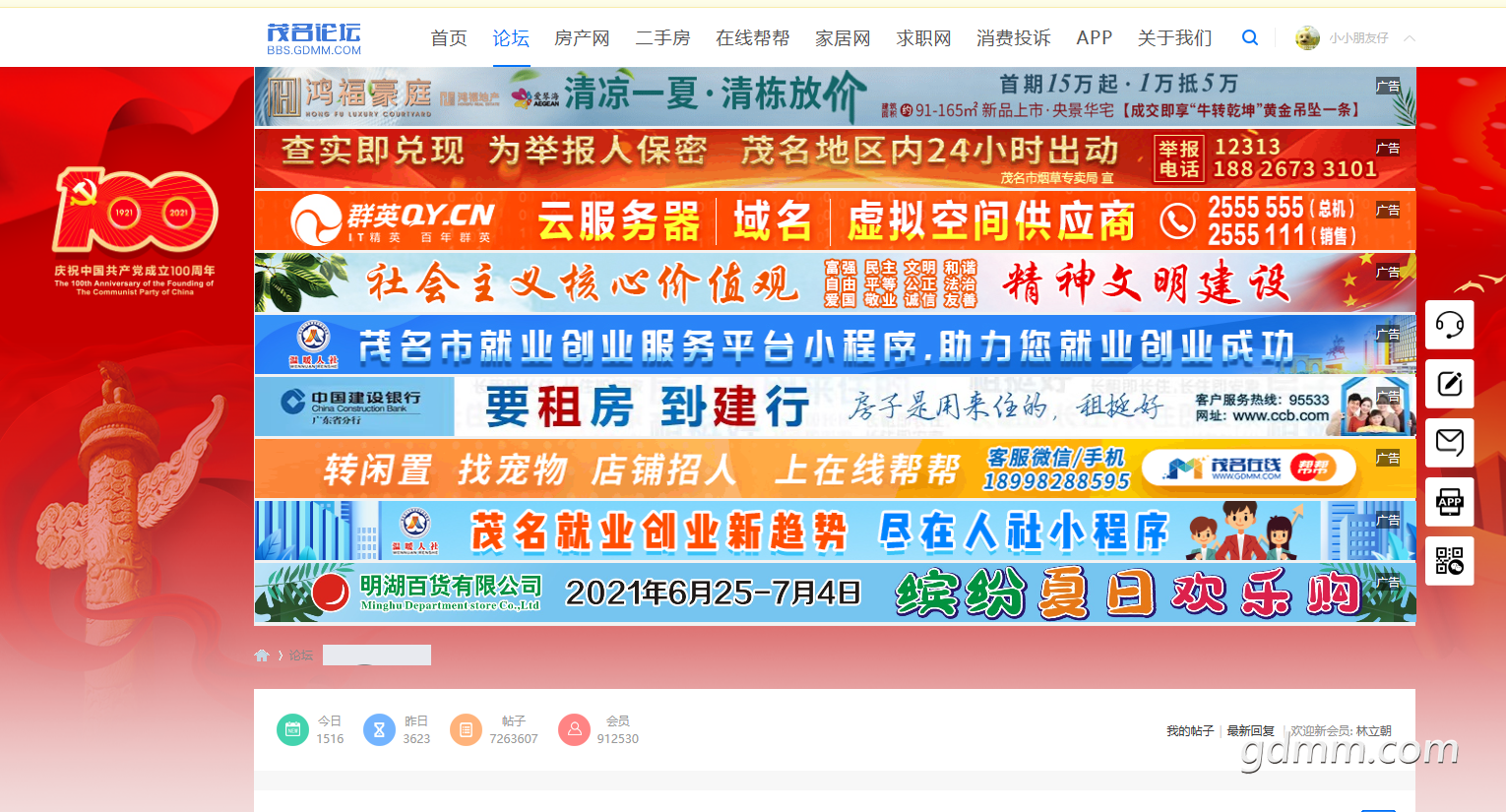Click total posts count 7263607

coord(514,739)
